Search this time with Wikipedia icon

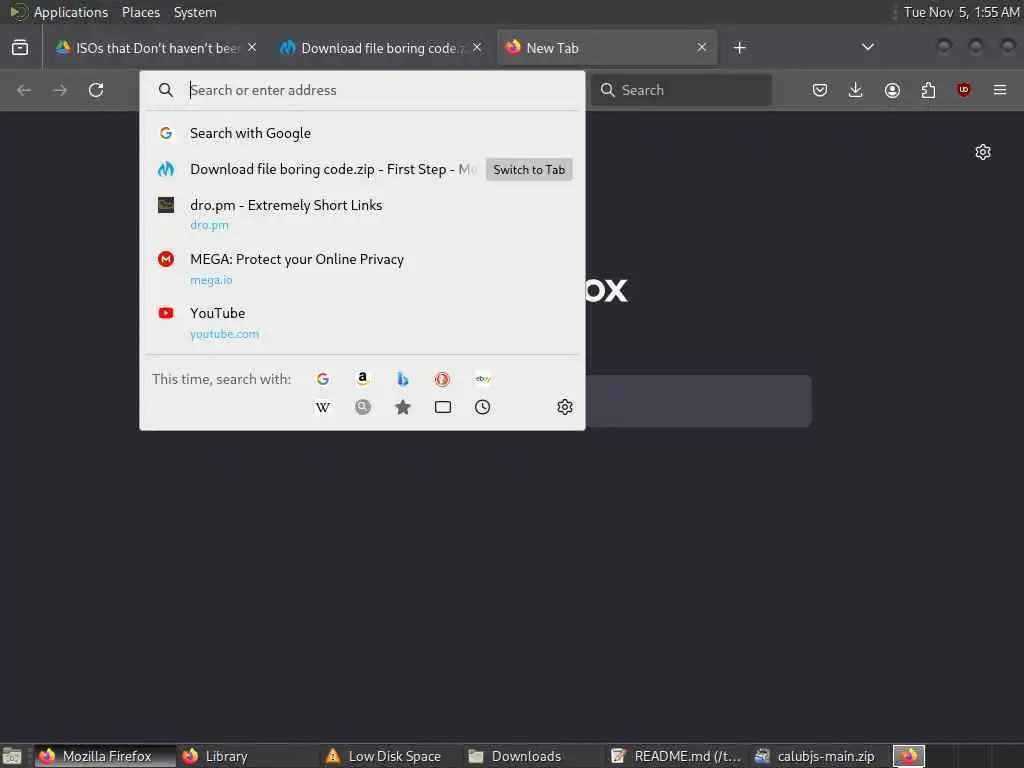tap(323, 408)
